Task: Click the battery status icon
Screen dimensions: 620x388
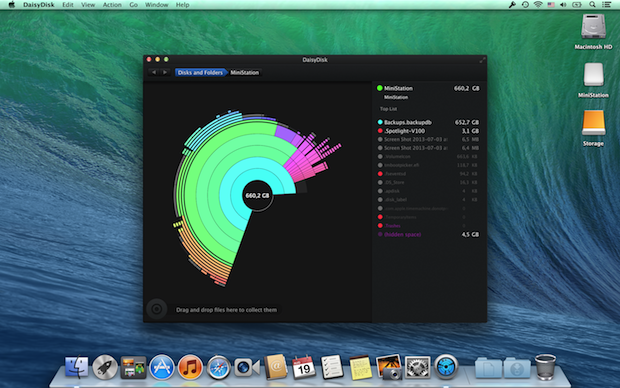Action: coord(577,5)
